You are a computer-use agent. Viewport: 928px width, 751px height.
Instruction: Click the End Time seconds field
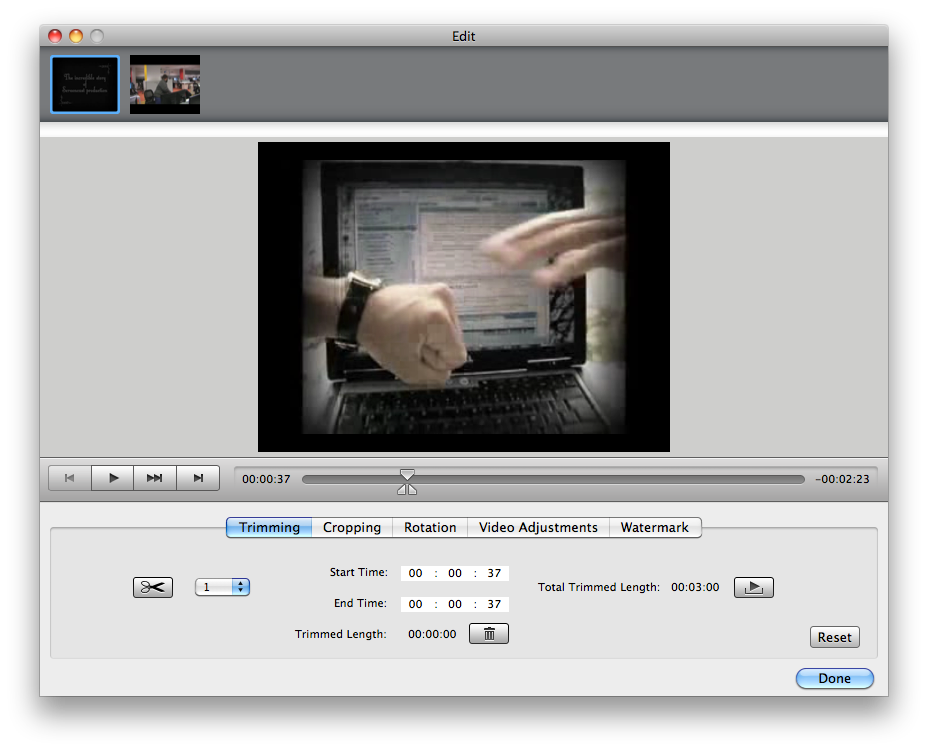[x=494, y=604]
